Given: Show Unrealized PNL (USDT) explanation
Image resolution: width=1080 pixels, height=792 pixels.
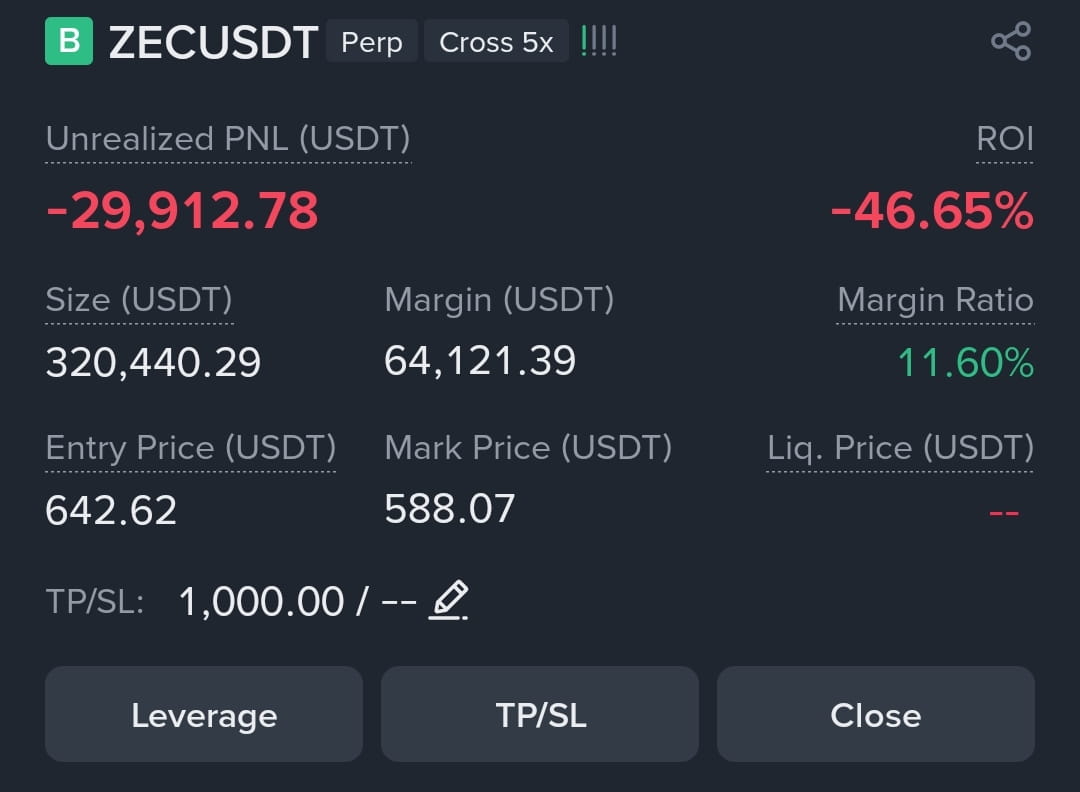Looking at the screenshot, I should point(228,140).
